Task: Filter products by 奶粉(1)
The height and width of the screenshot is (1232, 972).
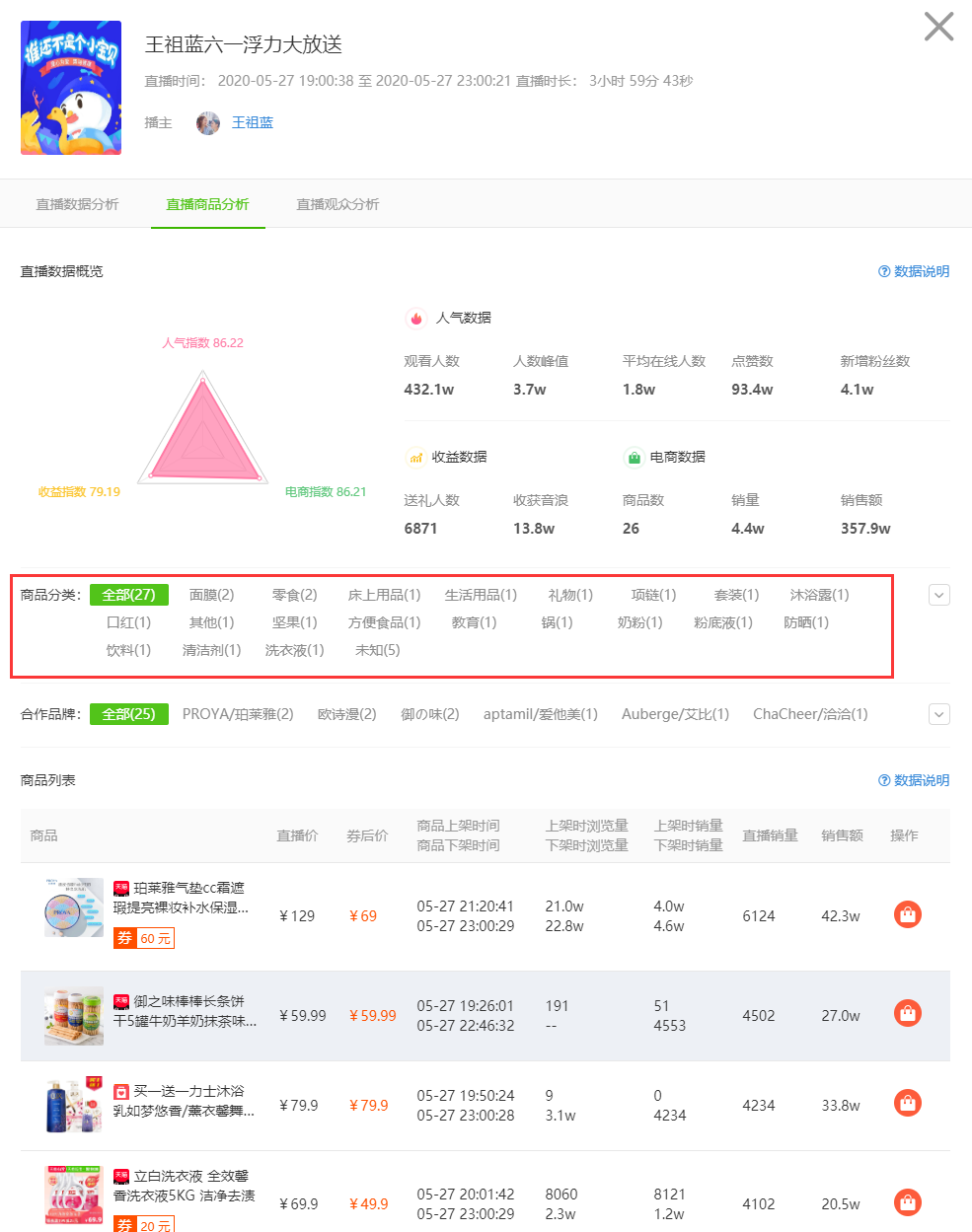Action: (639, 622)
